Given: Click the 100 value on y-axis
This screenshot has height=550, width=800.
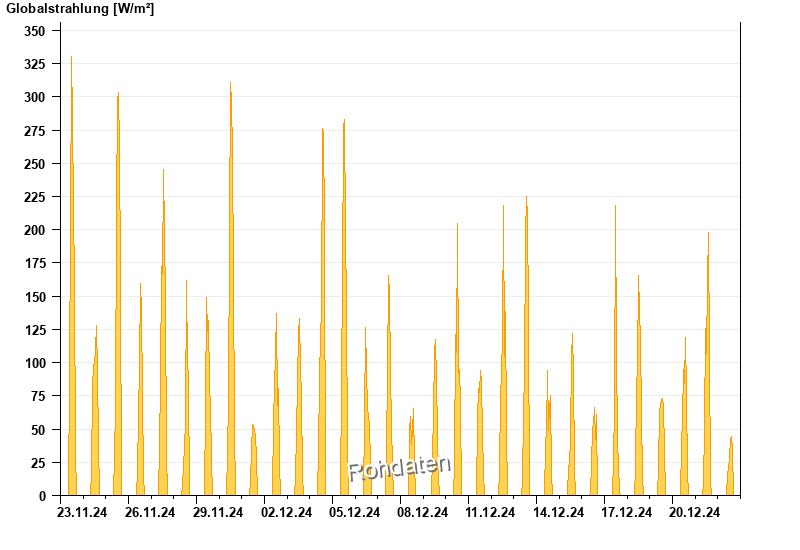Looking at the screenshot, I should click(x=35, y=363).
